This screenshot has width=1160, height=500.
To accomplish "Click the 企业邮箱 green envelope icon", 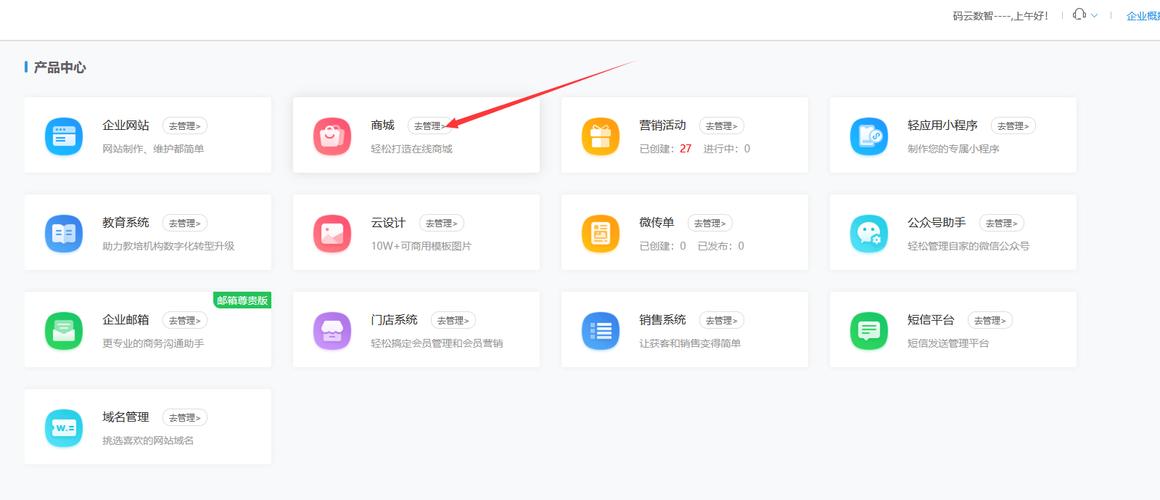I will pos(64,331).
